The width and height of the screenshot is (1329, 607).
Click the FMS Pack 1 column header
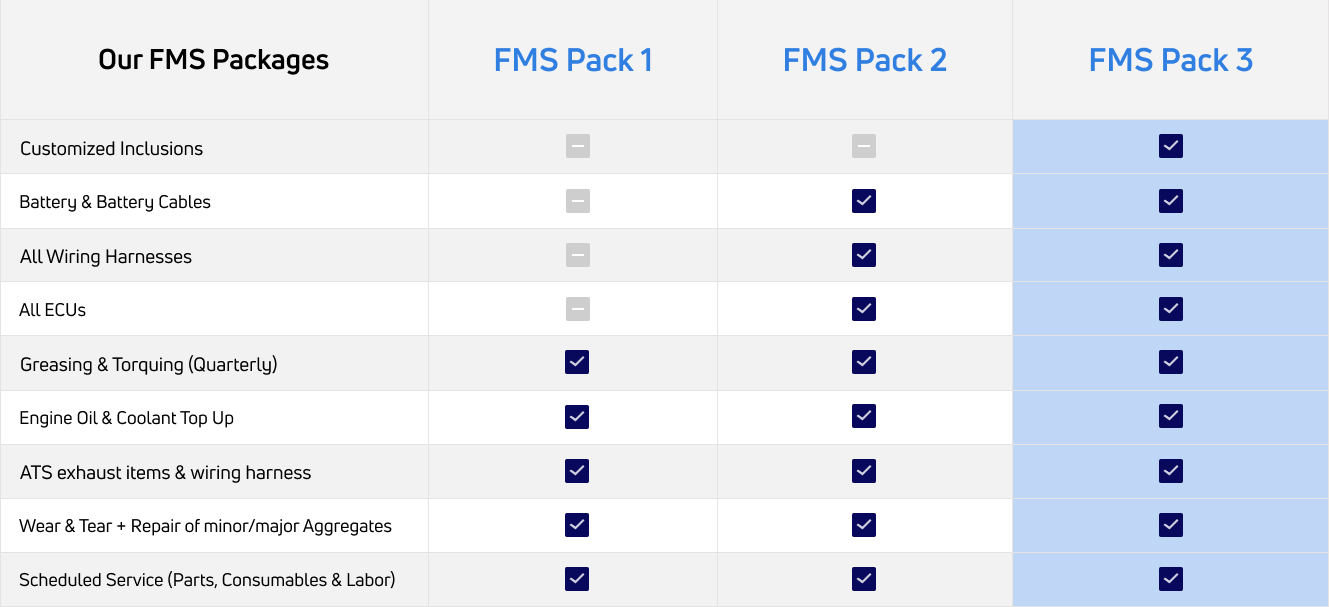click(x=573, y=60)
